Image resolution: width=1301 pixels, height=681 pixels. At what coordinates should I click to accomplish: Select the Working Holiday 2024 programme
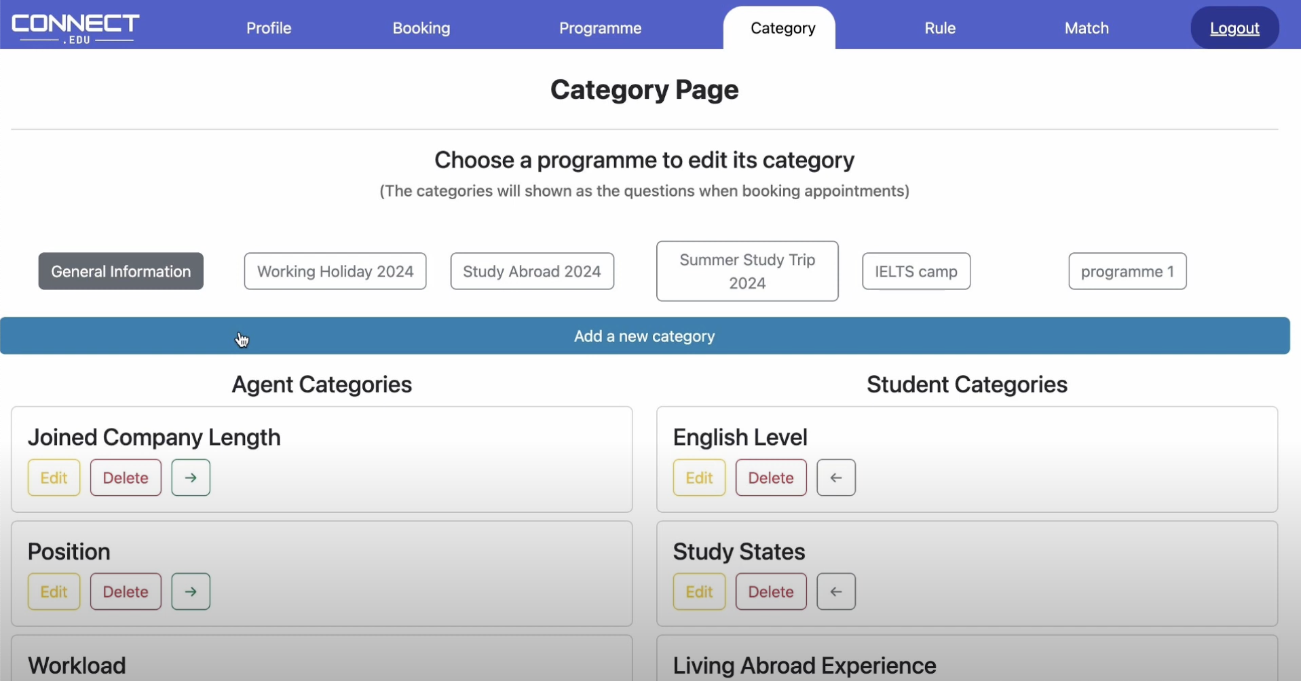pos(335,271)
